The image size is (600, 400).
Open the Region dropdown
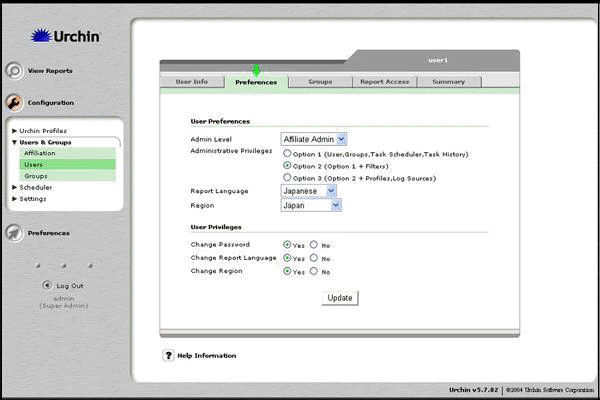click(x=312, y=204)
